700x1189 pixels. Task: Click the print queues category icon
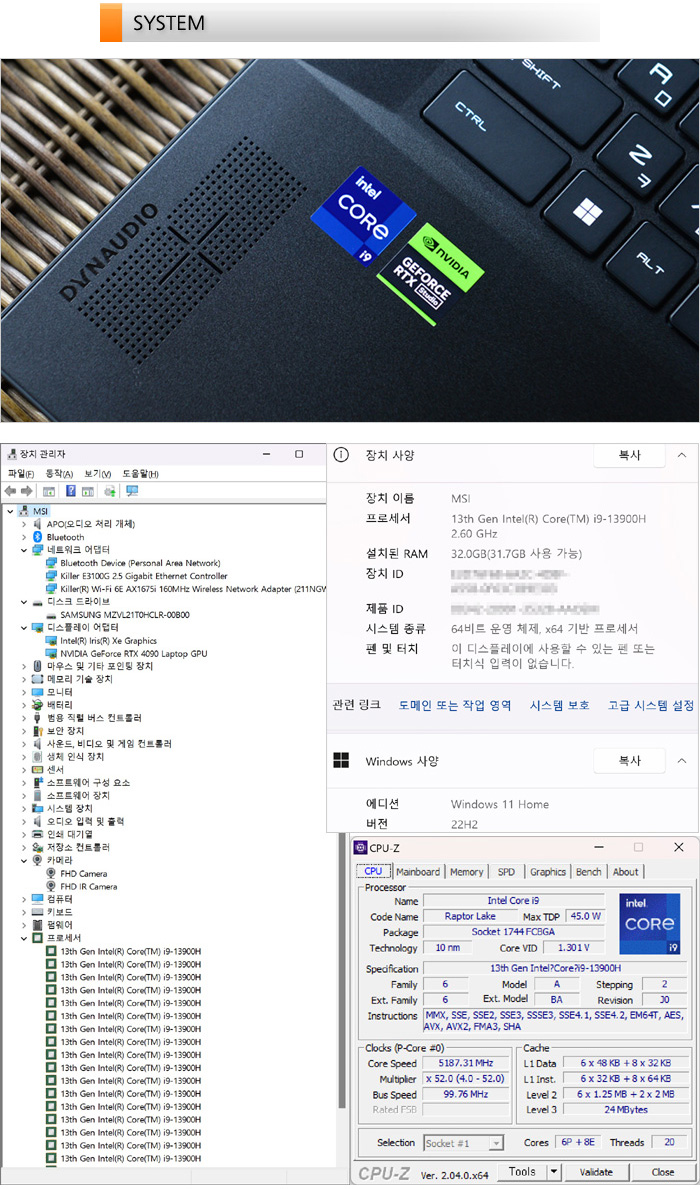click(39, 834)
